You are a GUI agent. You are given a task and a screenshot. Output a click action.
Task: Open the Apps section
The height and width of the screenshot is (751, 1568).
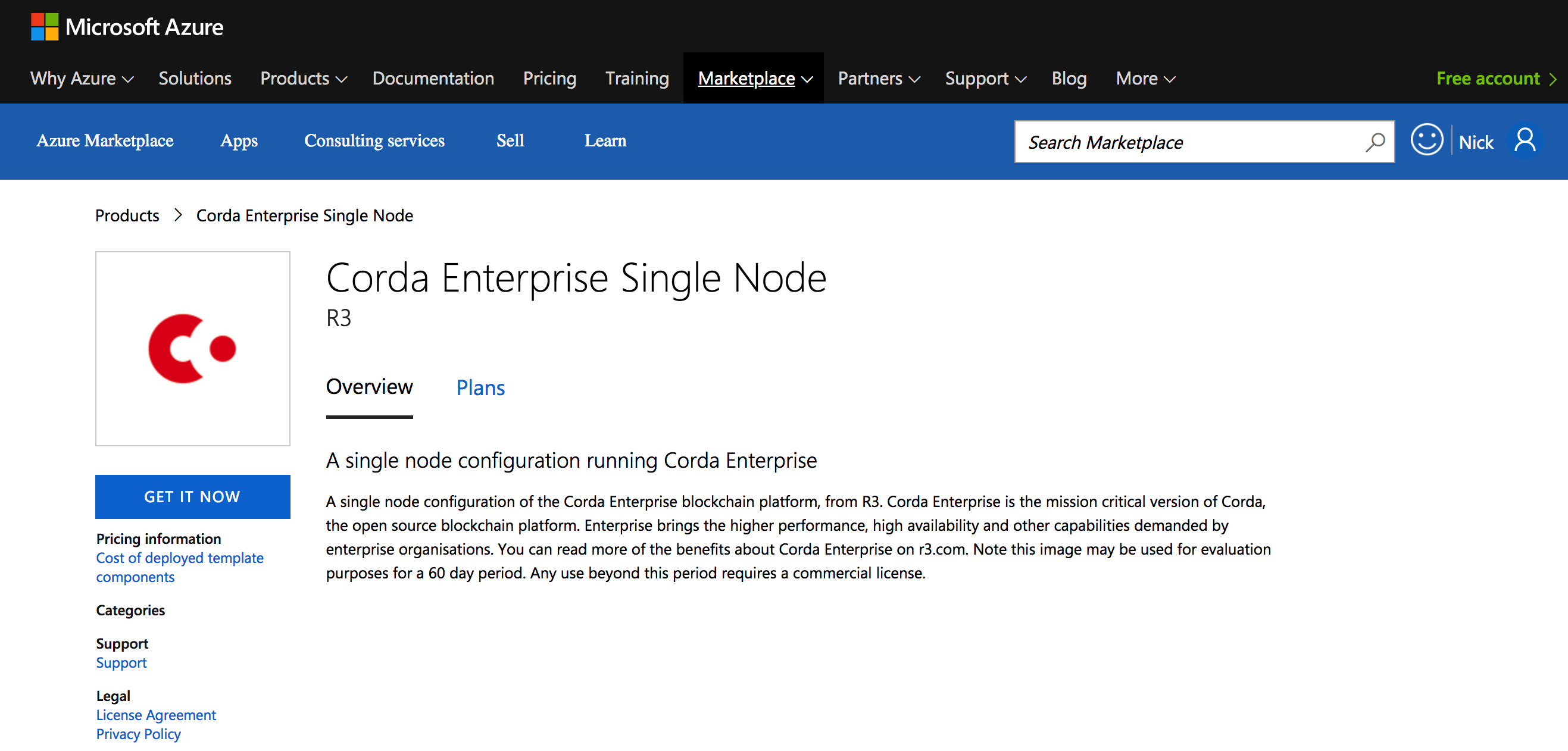pos(239,140)
